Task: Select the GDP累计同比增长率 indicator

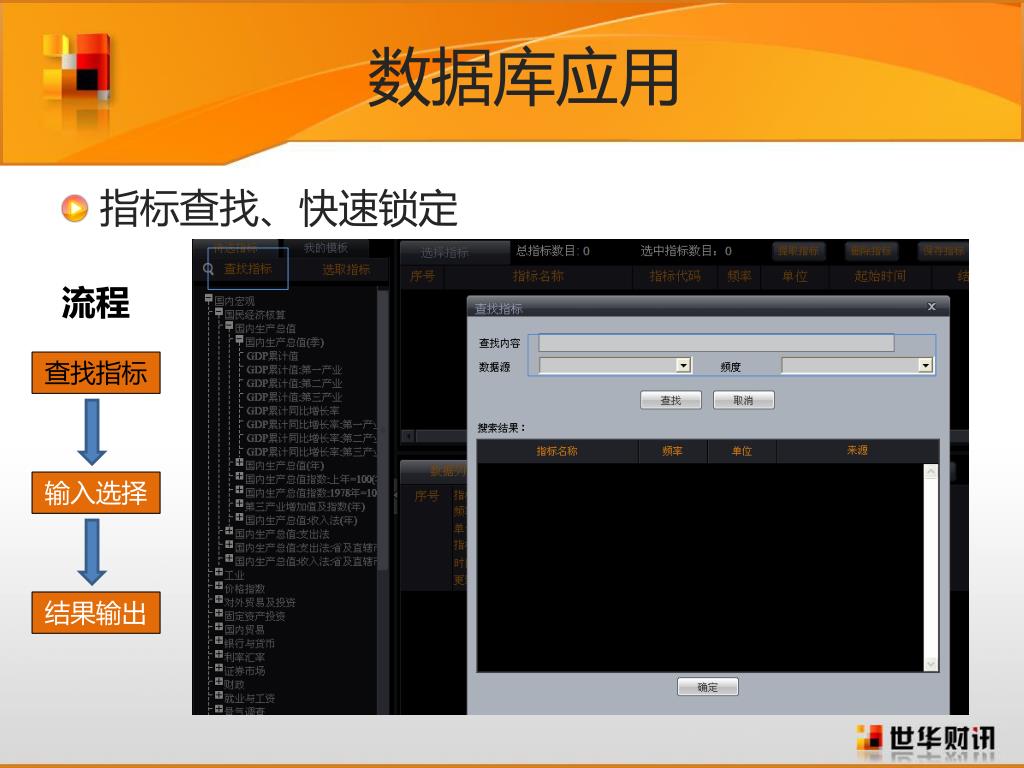Action: pyautogui.click(x=293, y=411)
